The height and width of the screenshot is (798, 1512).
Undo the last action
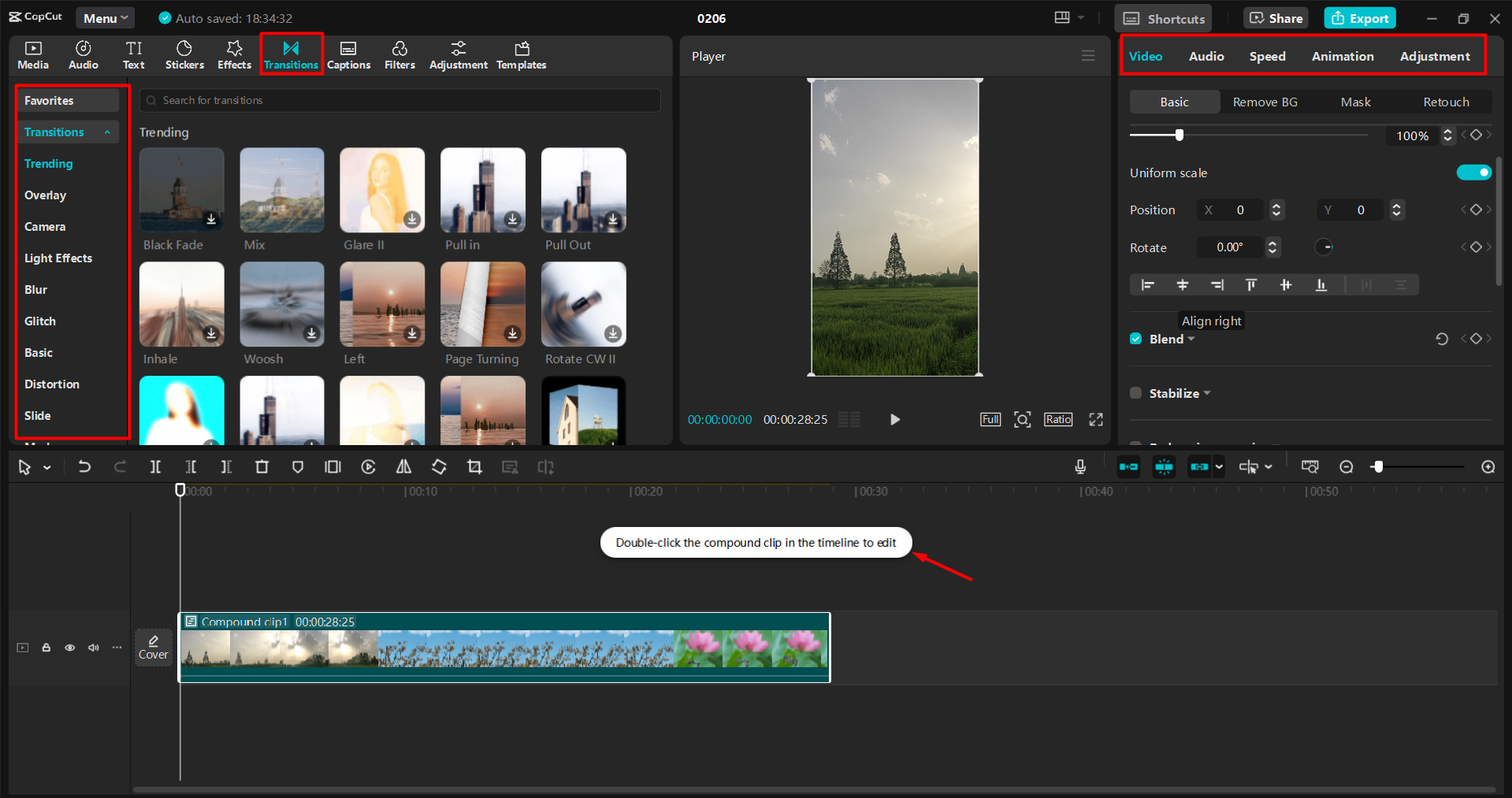pyautogui.click(x=84, y=466)
